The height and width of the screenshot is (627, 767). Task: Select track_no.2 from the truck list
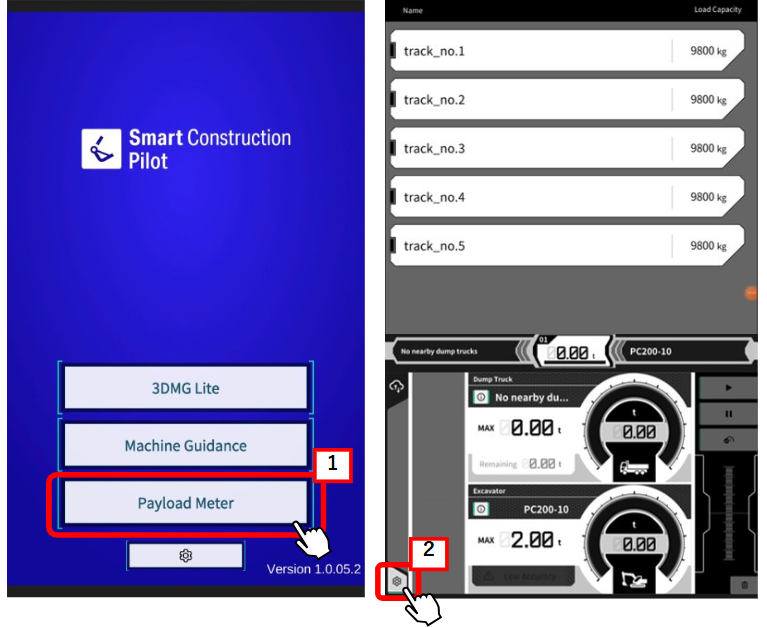566,100
